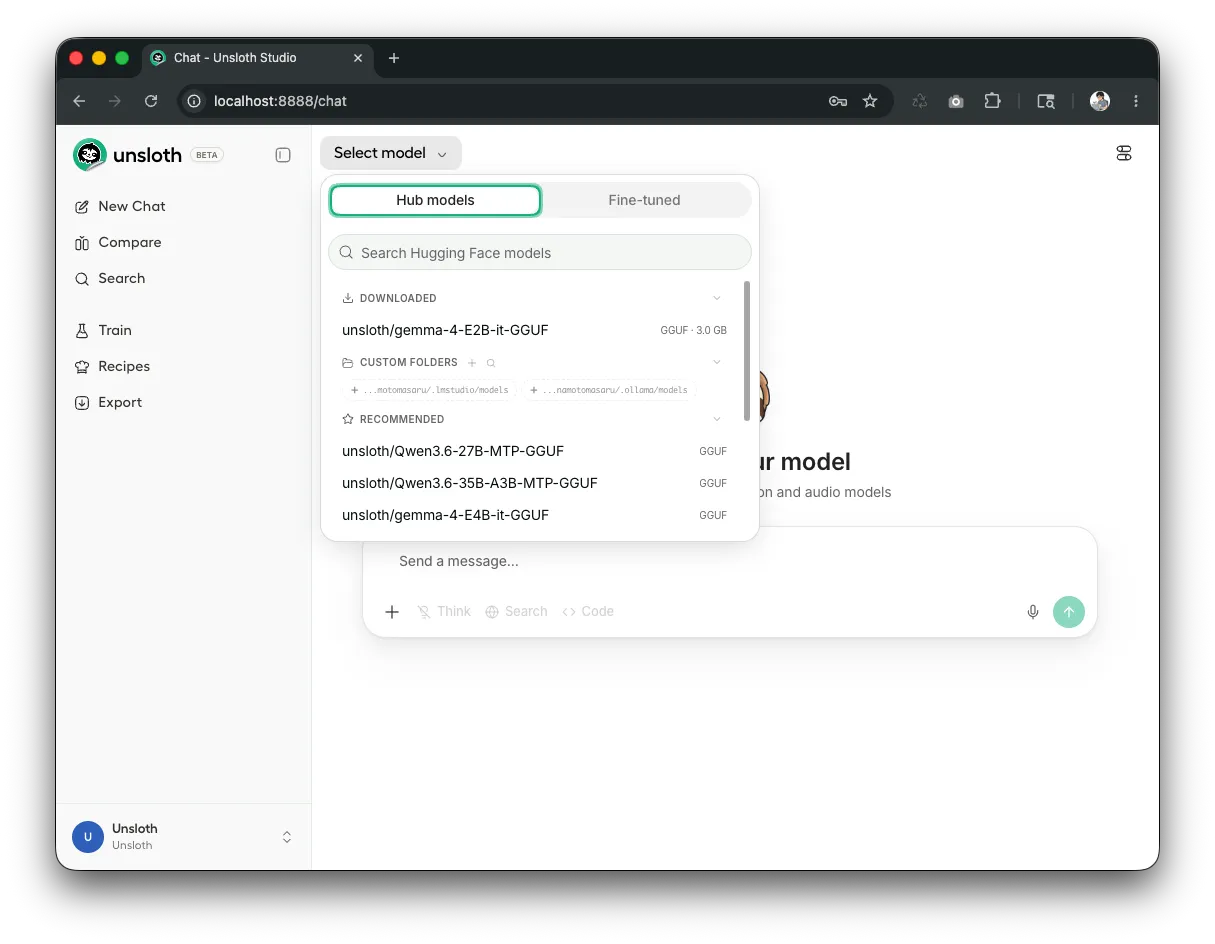Select the Chat - Unsloth Studio browser tab
The image size is (1215, 944).
click(x=258, y=58)
